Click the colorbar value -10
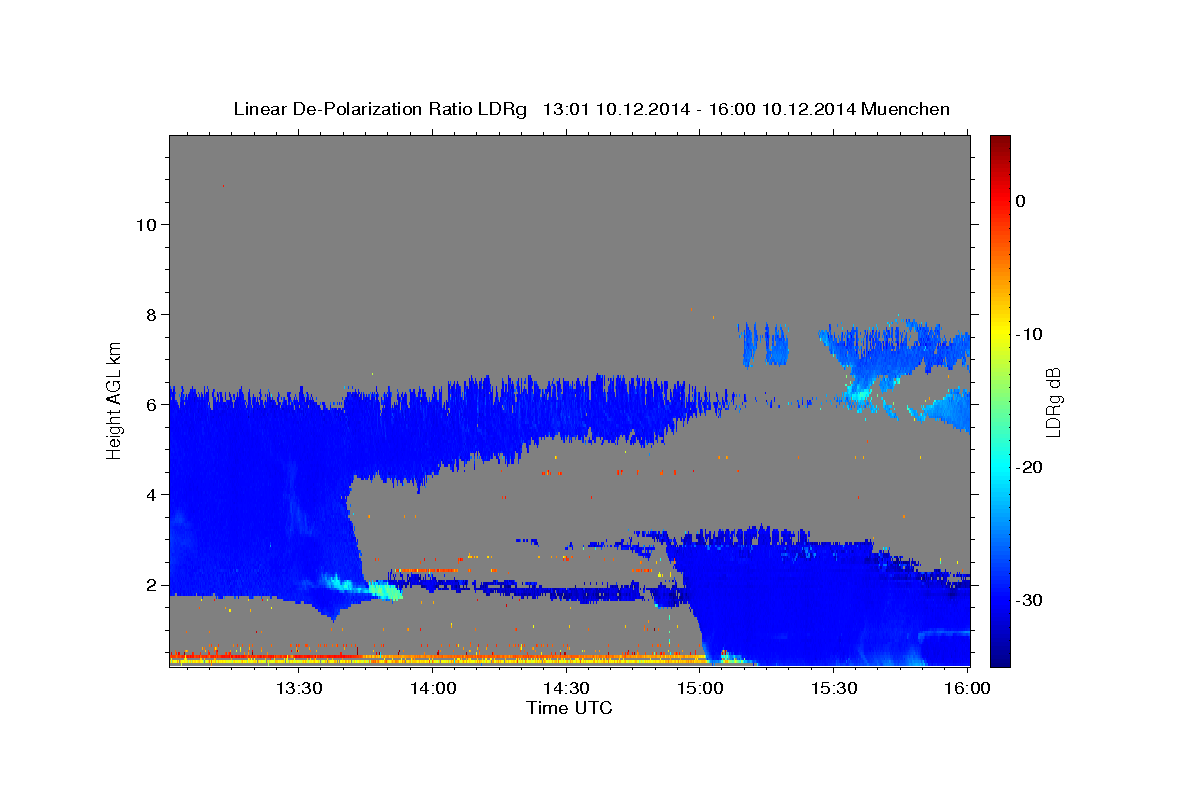The height and width of the screenshot is (800, 1200). click(1029, 334)
